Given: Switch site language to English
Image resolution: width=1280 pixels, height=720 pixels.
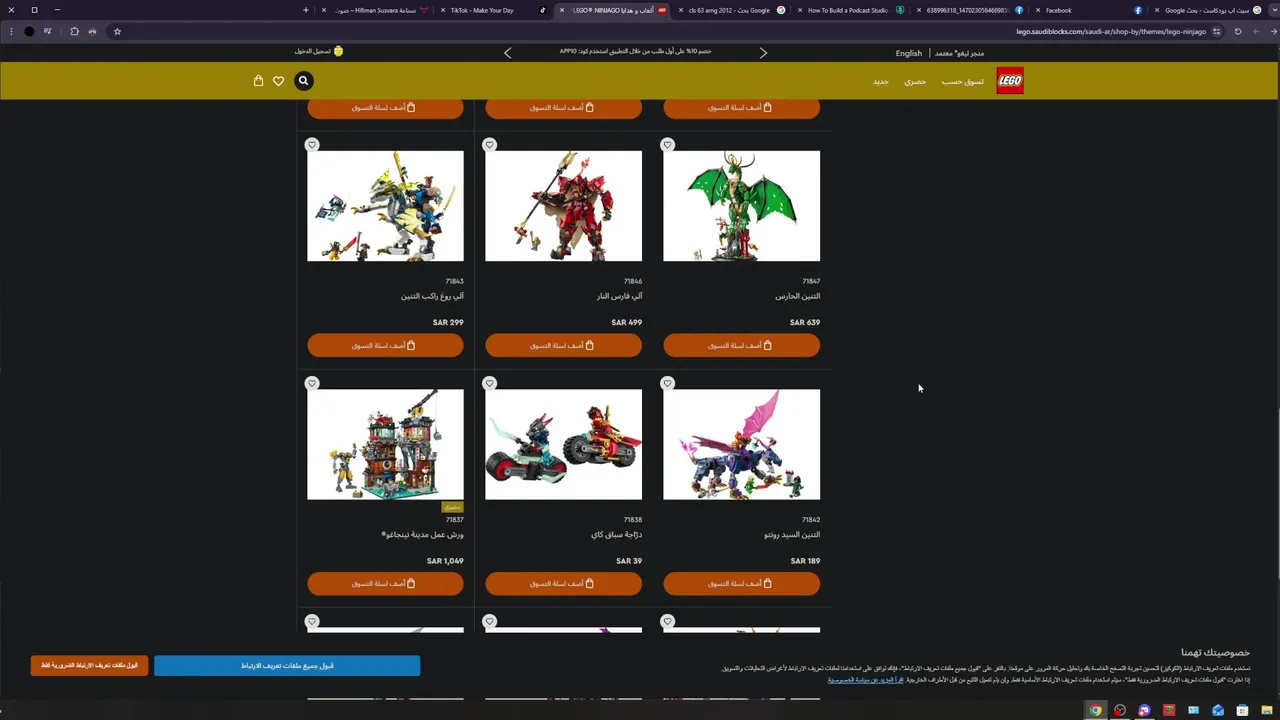Looking at the screenshot, I should coord(909,53).
